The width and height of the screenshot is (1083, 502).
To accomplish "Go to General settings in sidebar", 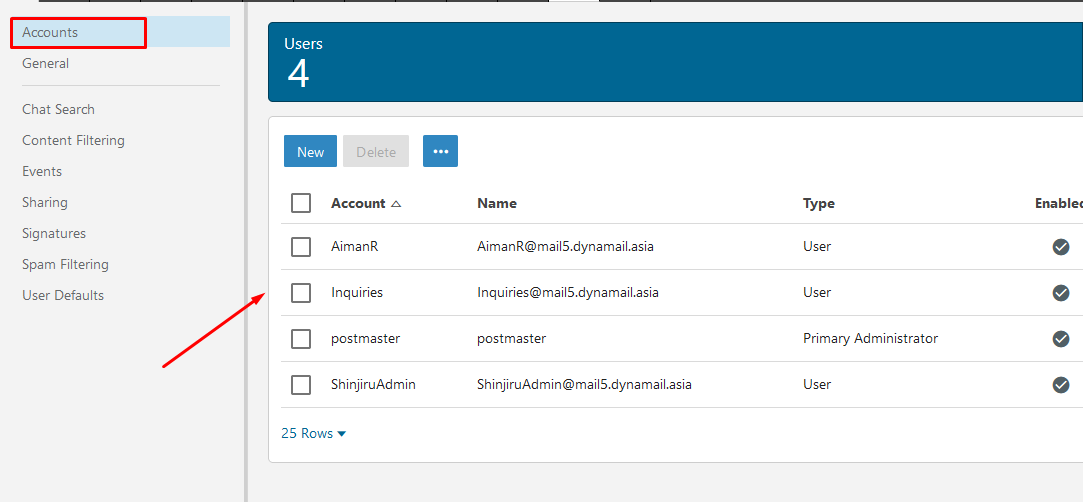I will tap(46, 64).
